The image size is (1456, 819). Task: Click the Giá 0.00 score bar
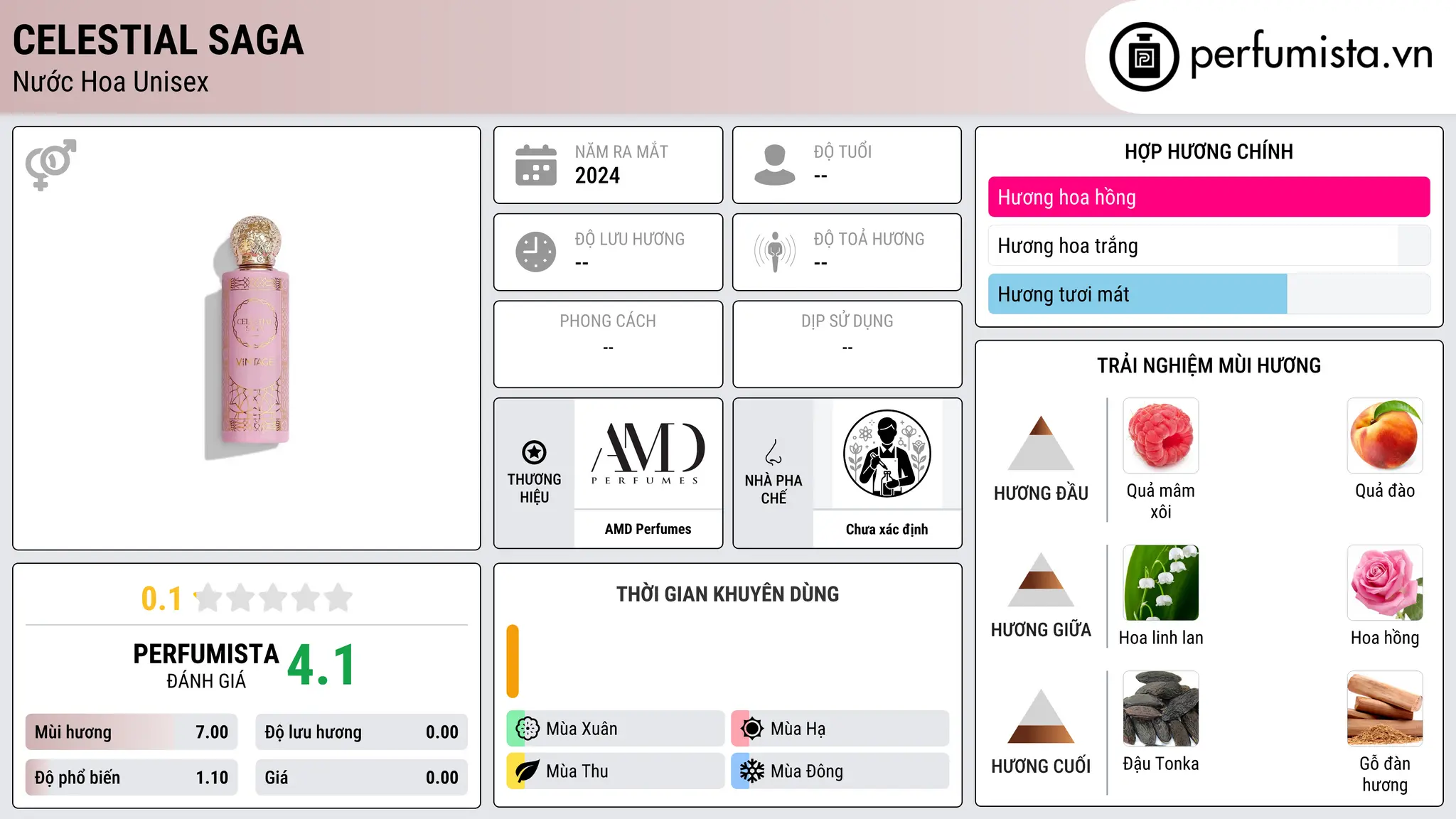click(x=362, y=778)
